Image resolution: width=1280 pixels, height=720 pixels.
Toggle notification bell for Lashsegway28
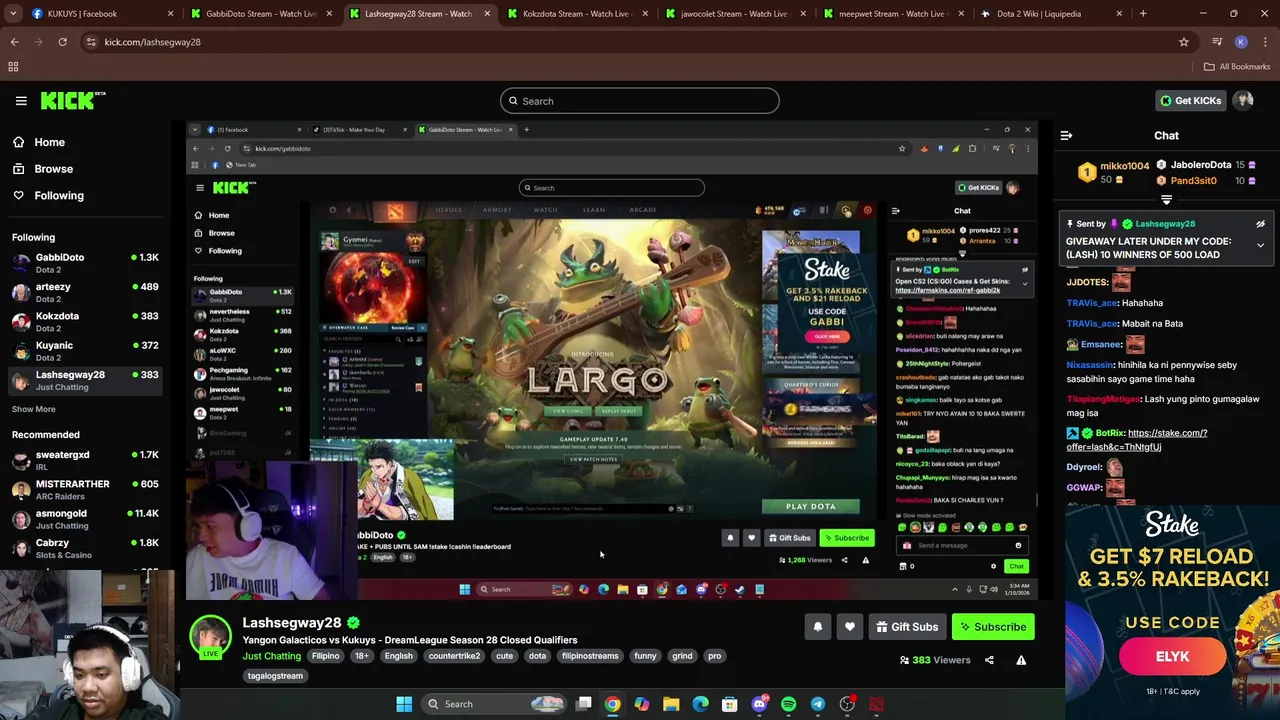tap(817, 627)
